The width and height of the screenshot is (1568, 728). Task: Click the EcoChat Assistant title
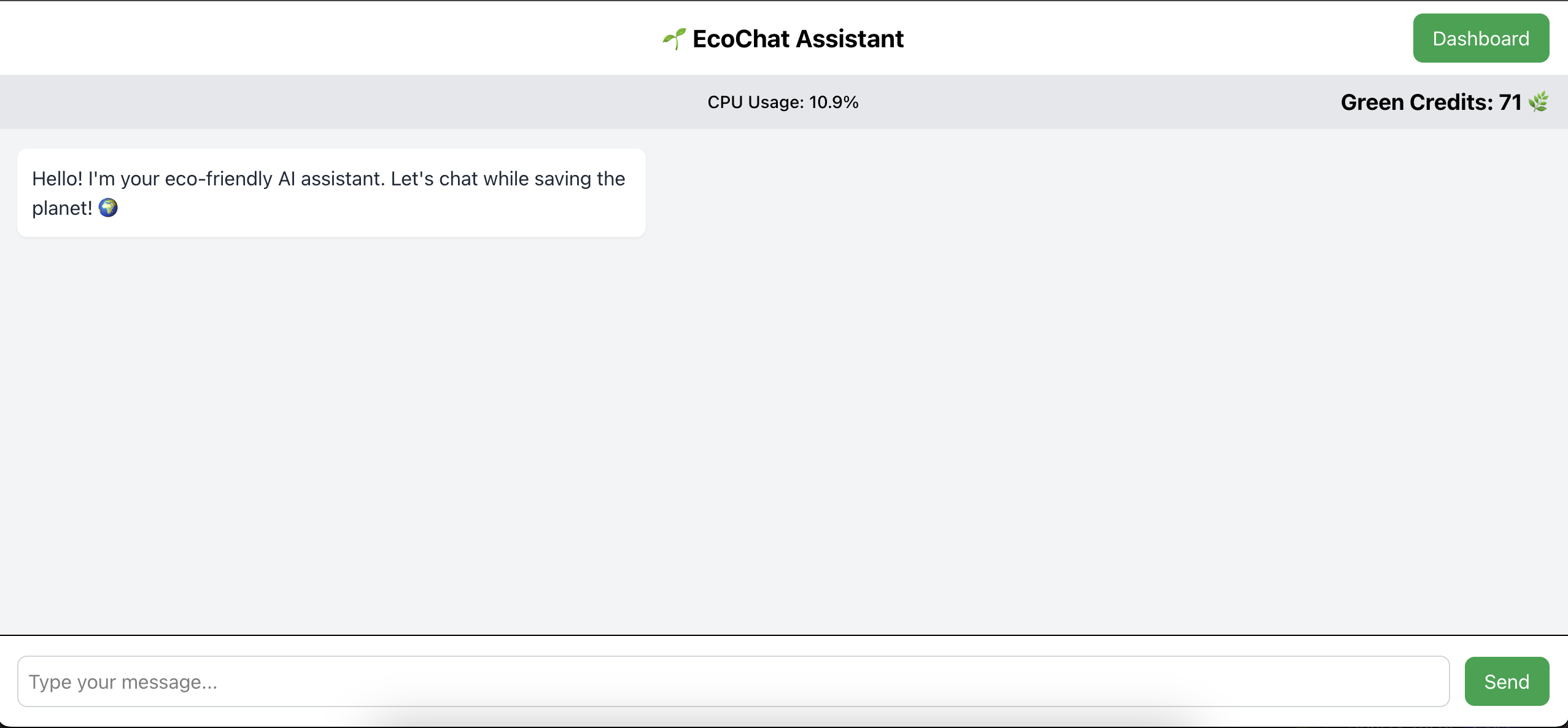click(x=798, y=39)
